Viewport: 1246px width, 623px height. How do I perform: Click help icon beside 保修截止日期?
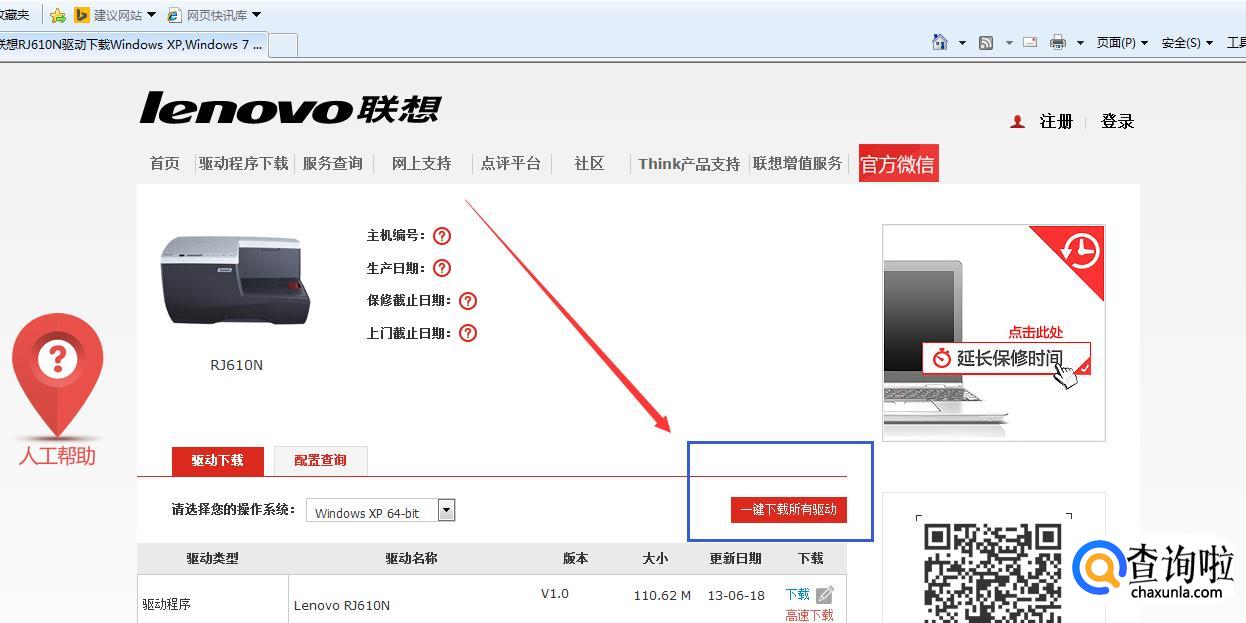pos(467,301)
